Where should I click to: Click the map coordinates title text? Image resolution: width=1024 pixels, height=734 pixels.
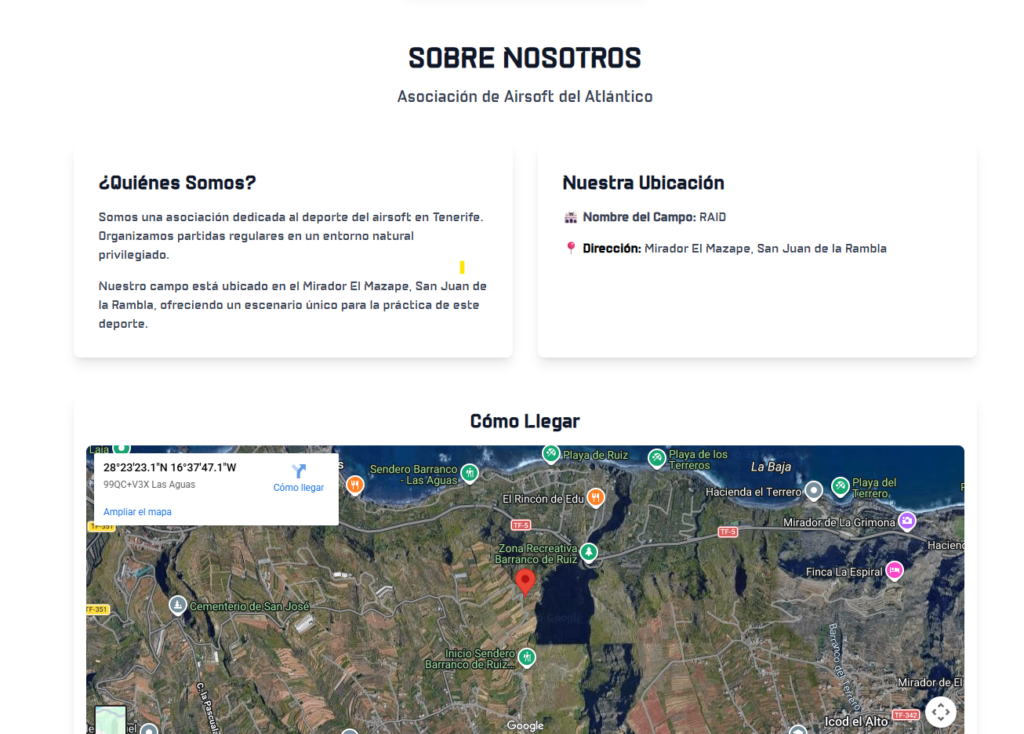pyautogui.click(x=170, y=467)
